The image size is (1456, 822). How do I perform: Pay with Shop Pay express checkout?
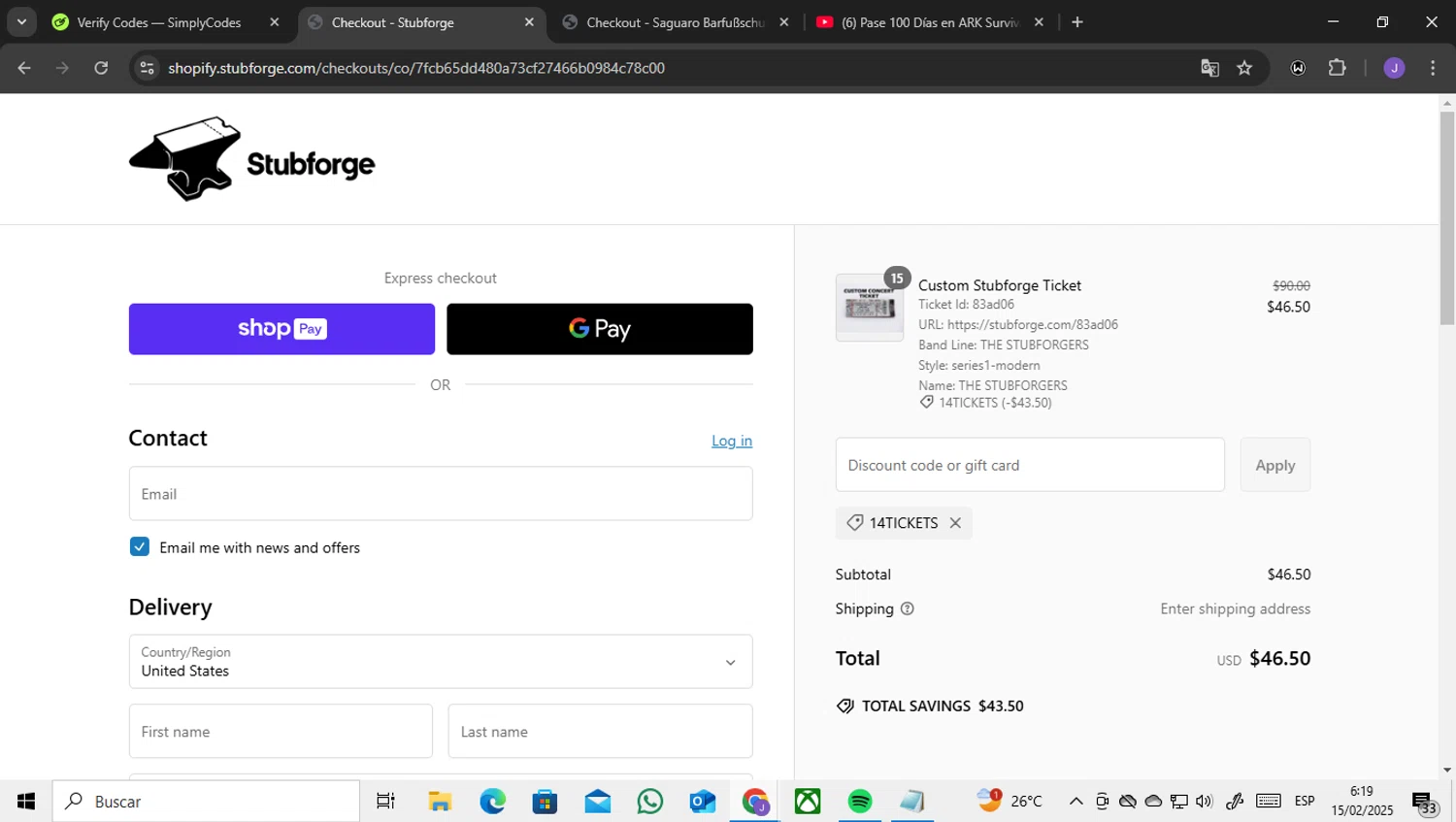click(281, 329)
